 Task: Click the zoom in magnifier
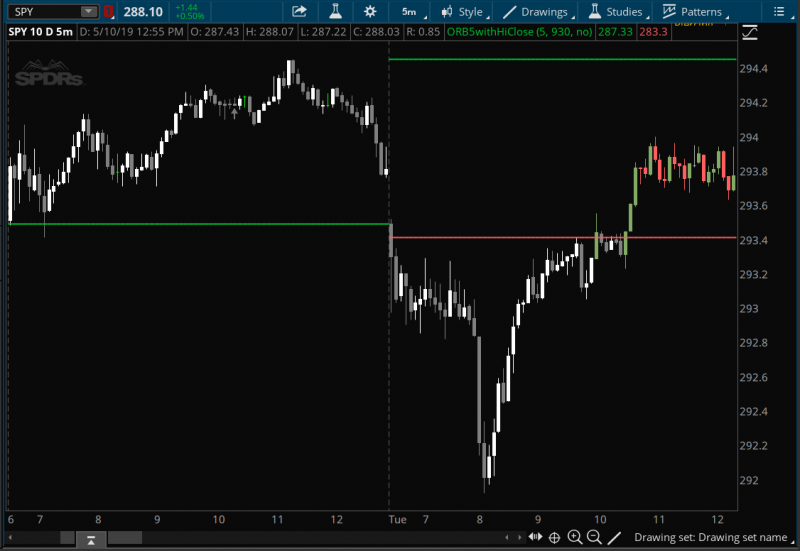coord(575,538)
